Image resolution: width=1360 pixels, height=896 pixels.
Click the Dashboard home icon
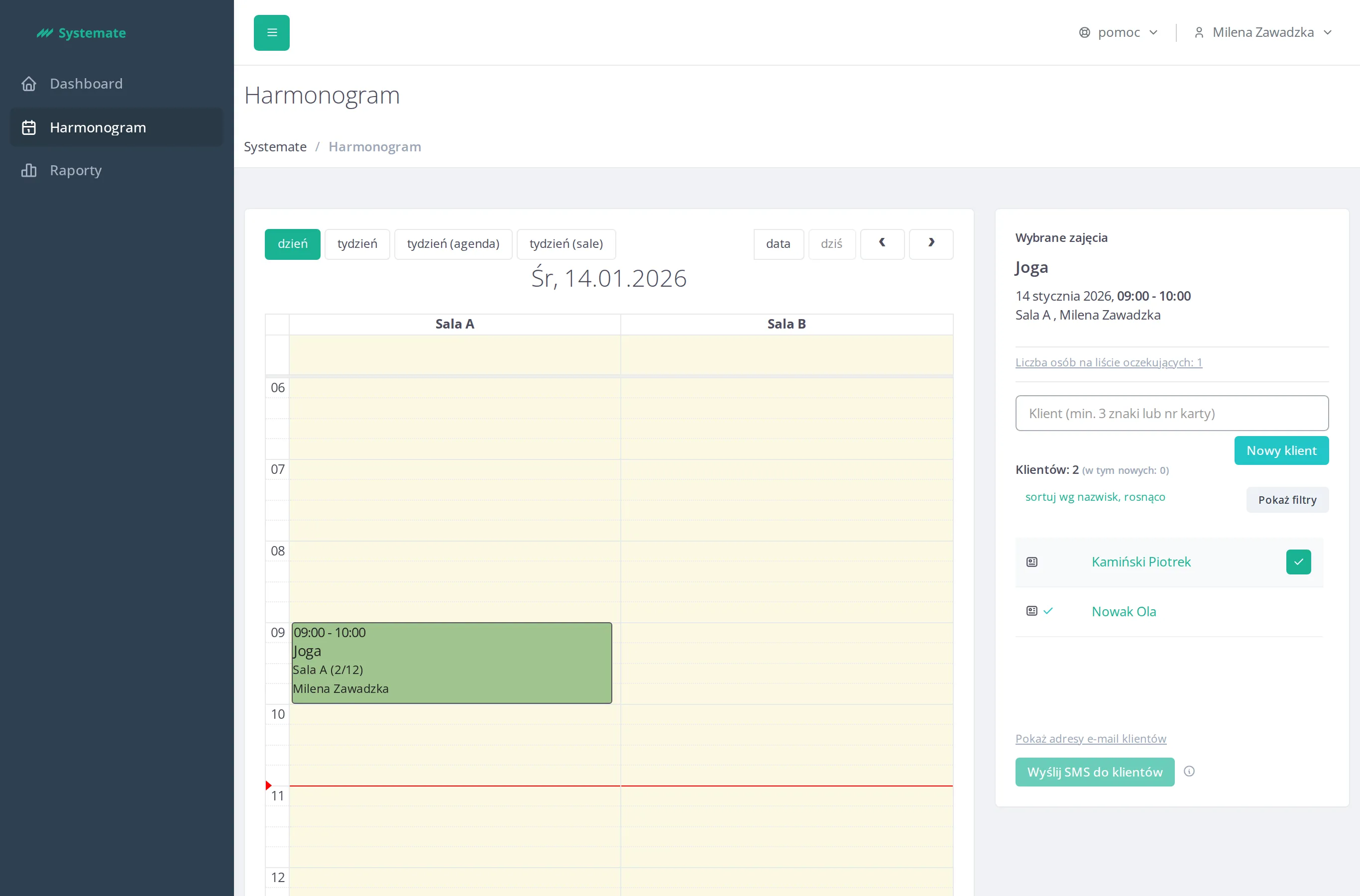(x=28, y=84)
